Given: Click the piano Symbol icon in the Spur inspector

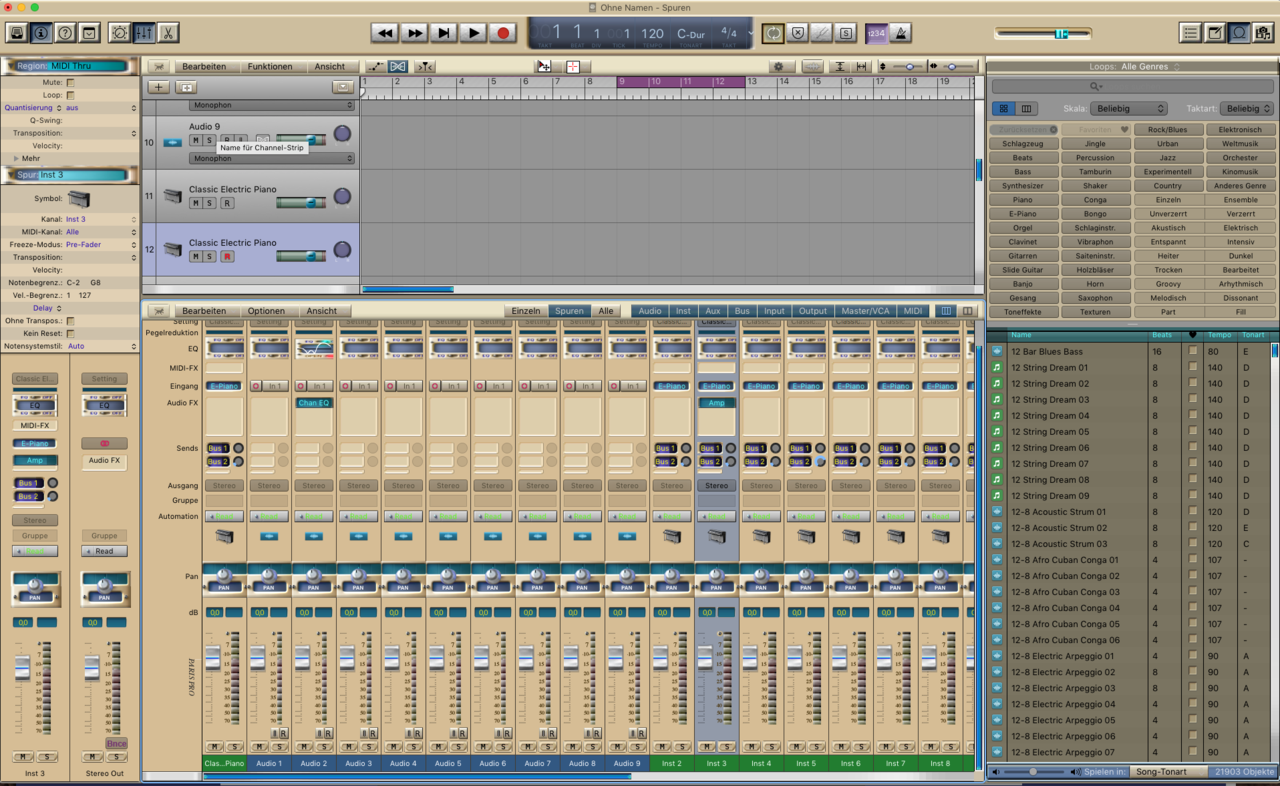Looking at the screenshot, I should coord(79,199).
